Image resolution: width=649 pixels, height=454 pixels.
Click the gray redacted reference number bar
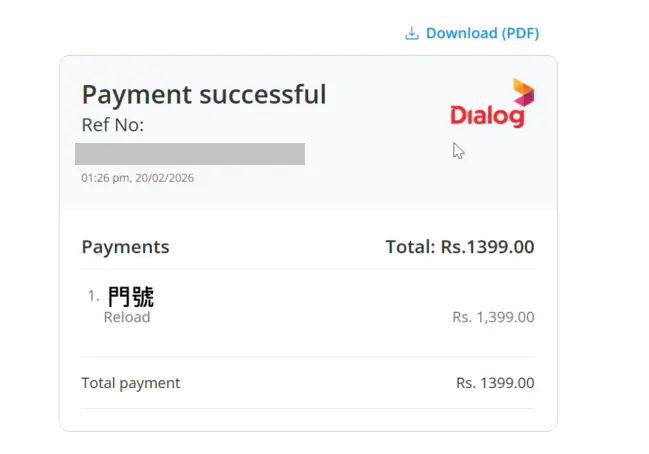click(x=190, y=154)
